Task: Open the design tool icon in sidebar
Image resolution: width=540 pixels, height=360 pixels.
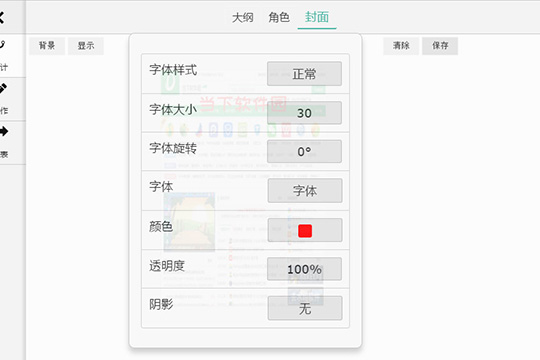Action: 3,45
